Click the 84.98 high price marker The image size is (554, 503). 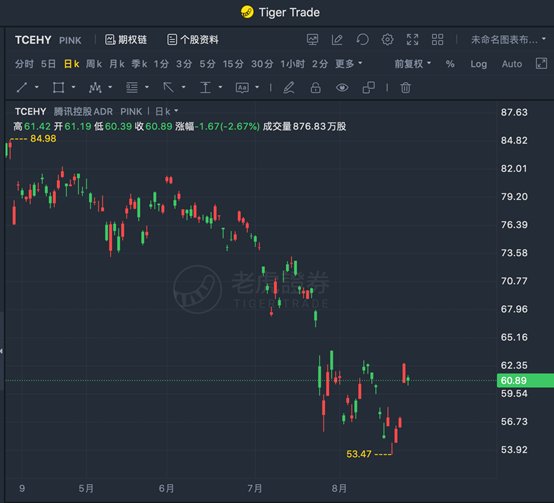(x=43, y=138)
